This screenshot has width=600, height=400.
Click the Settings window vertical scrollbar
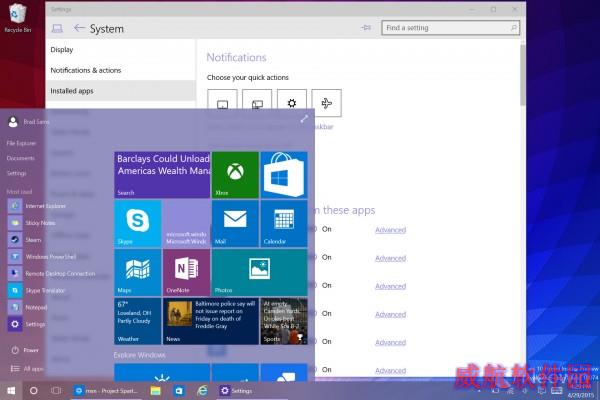pos(523,75)
